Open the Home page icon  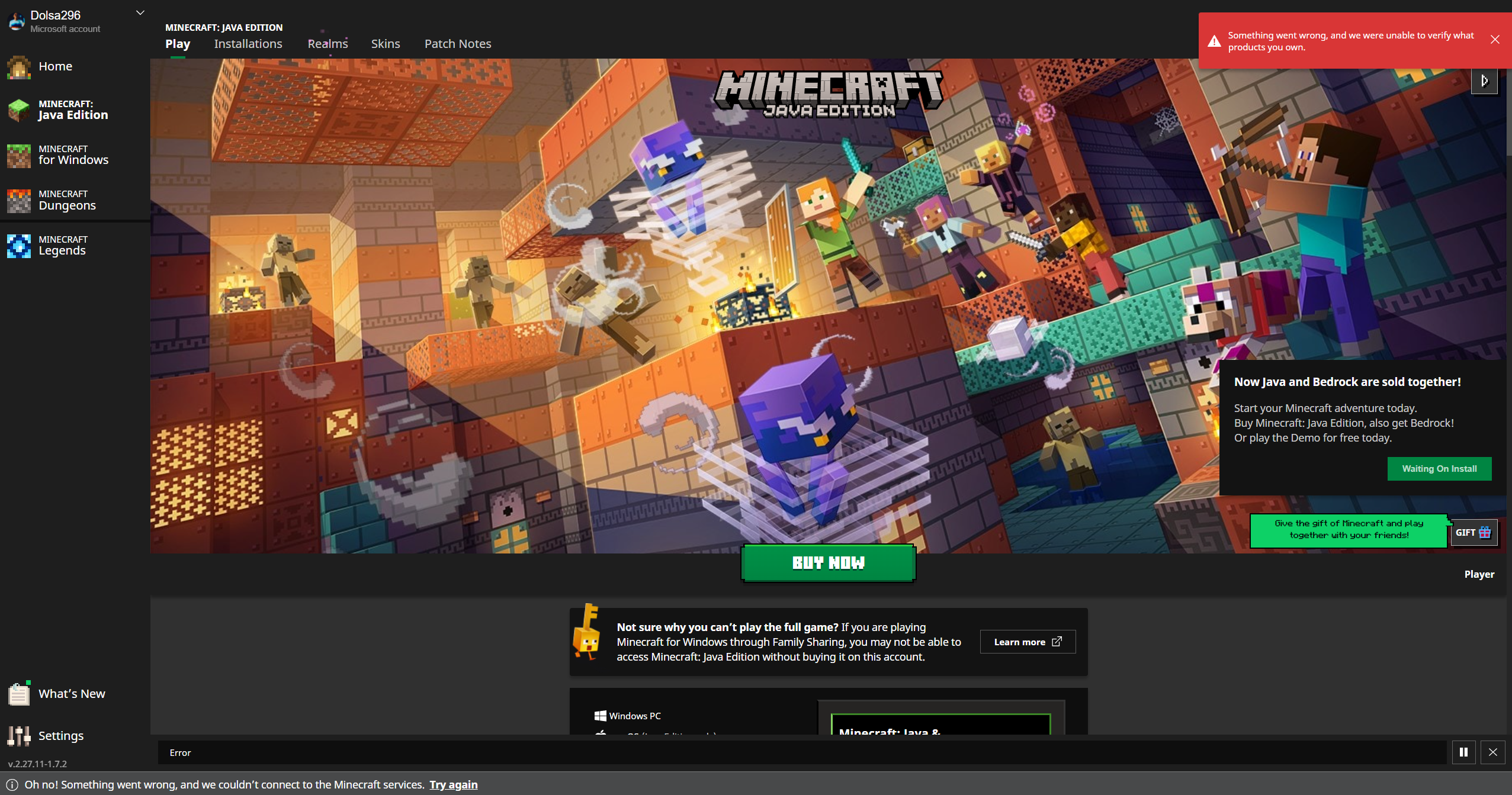pyautogui.click(x=19, y=67)
